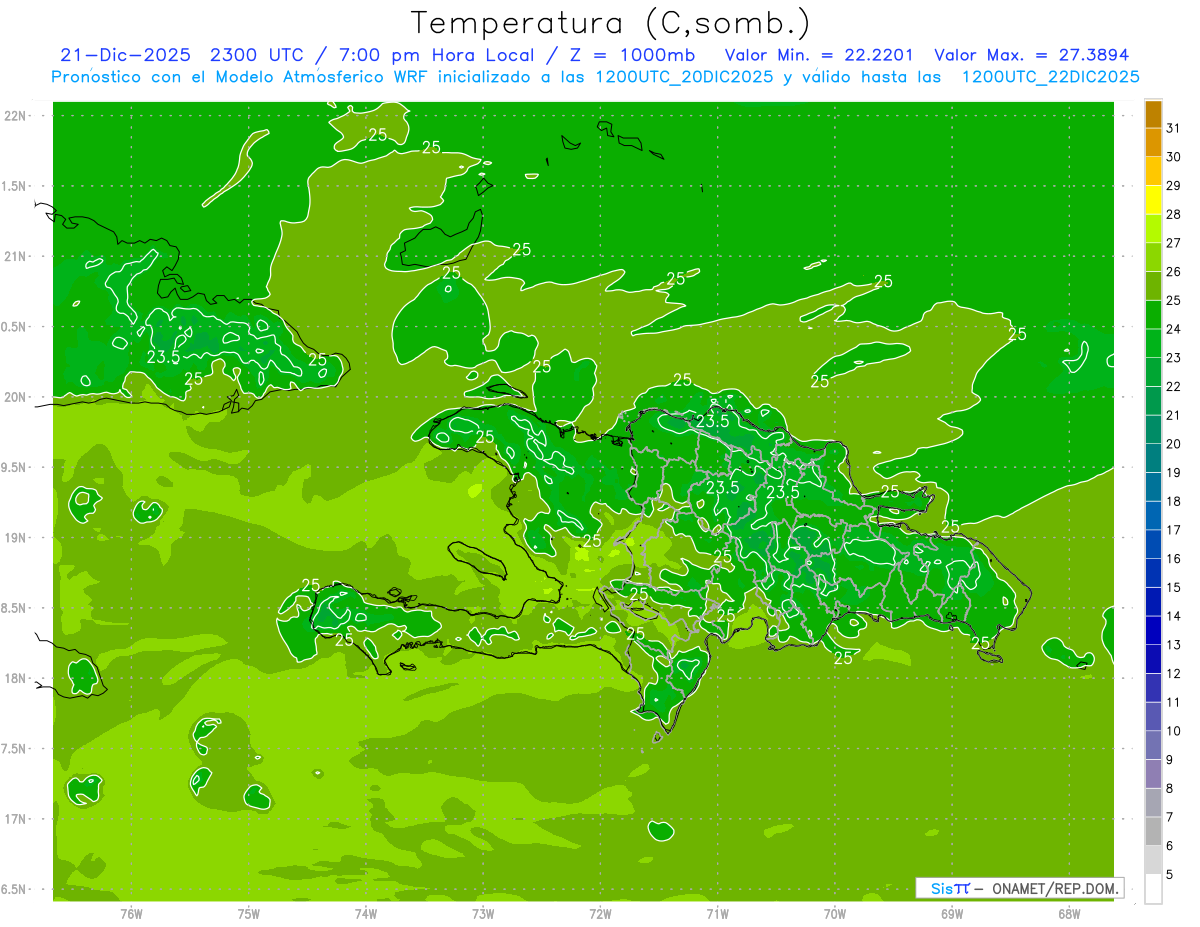This screenshot has height=927, width=1200.
Task: Click the "73W" longitude axis label
Action: click(x=483, y=914)
